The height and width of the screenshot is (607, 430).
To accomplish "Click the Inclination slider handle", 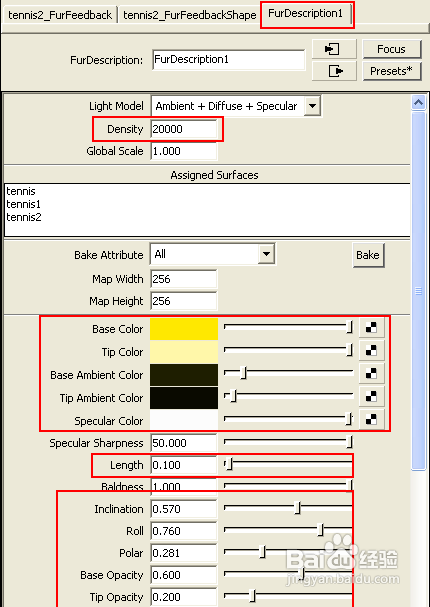I will pyautogui.click(x=298, y=508).
